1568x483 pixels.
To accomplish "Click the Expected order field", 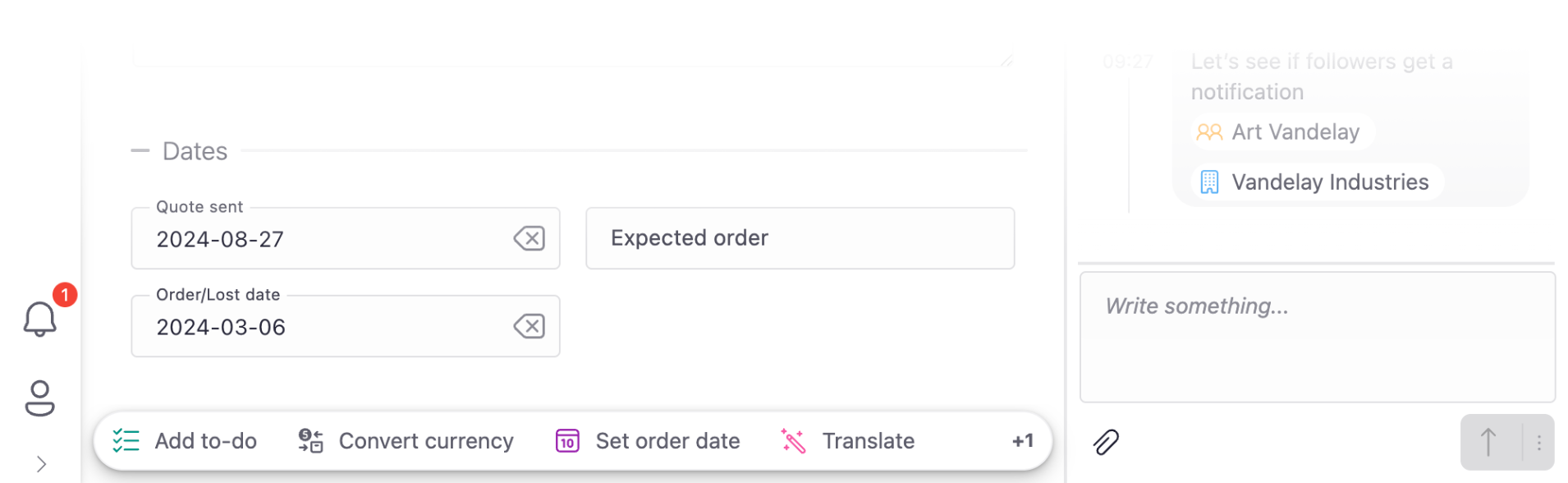I will coord(799,238).
